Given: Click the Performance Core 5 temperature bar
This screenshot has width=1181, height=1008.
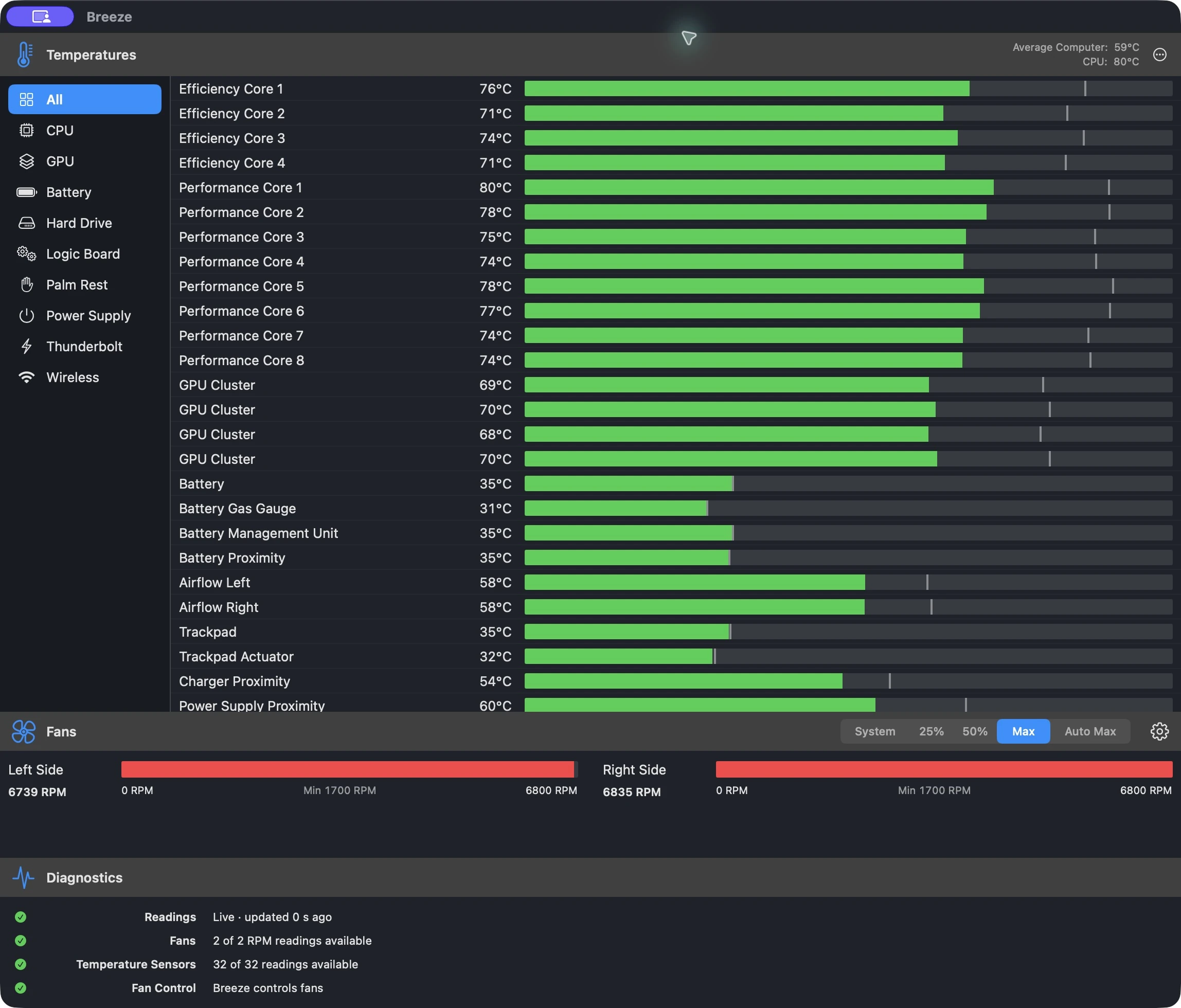Looking at the screenshot, I should click(848, 286).
